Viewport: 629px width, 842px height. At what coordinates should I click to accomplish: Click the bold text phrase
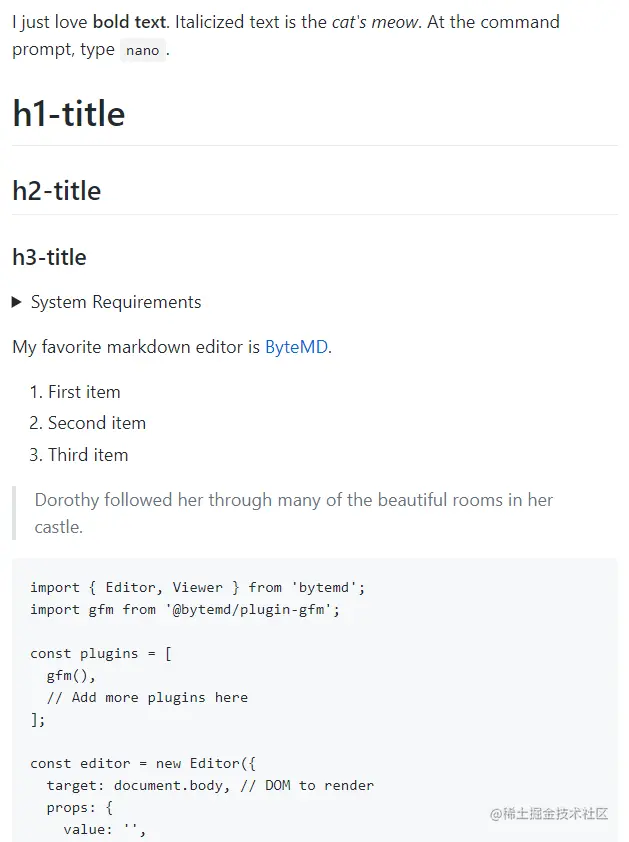tap(129, 22)
